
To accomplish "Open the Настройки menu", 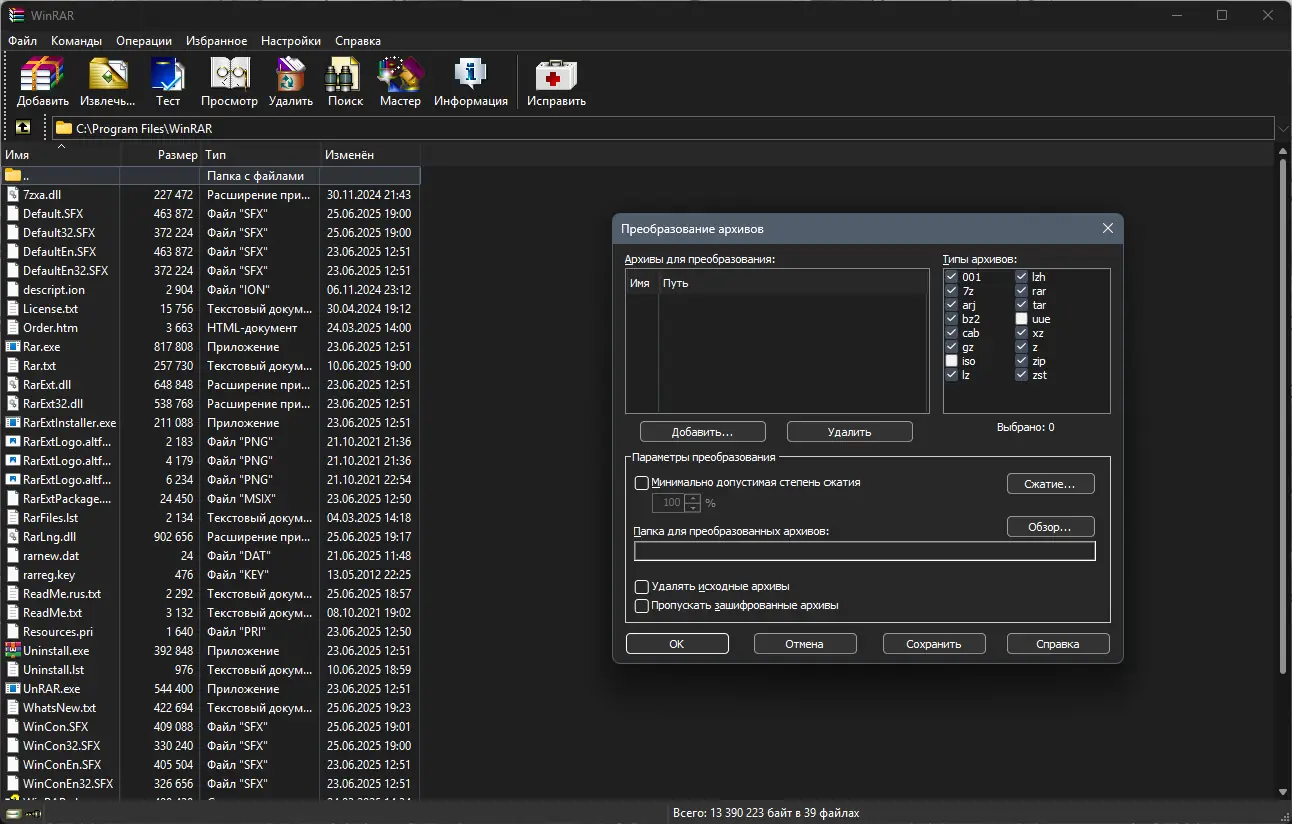I will [x=291, y=41].
